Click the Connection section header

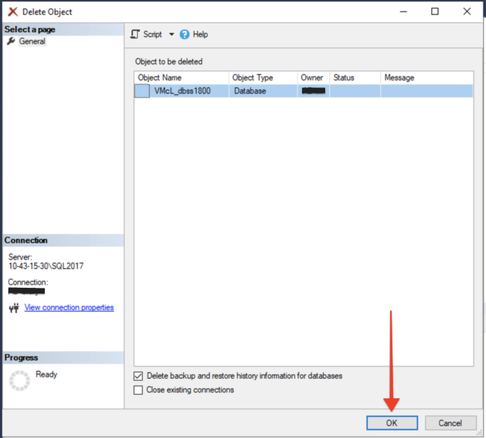[x=63, y=240]
